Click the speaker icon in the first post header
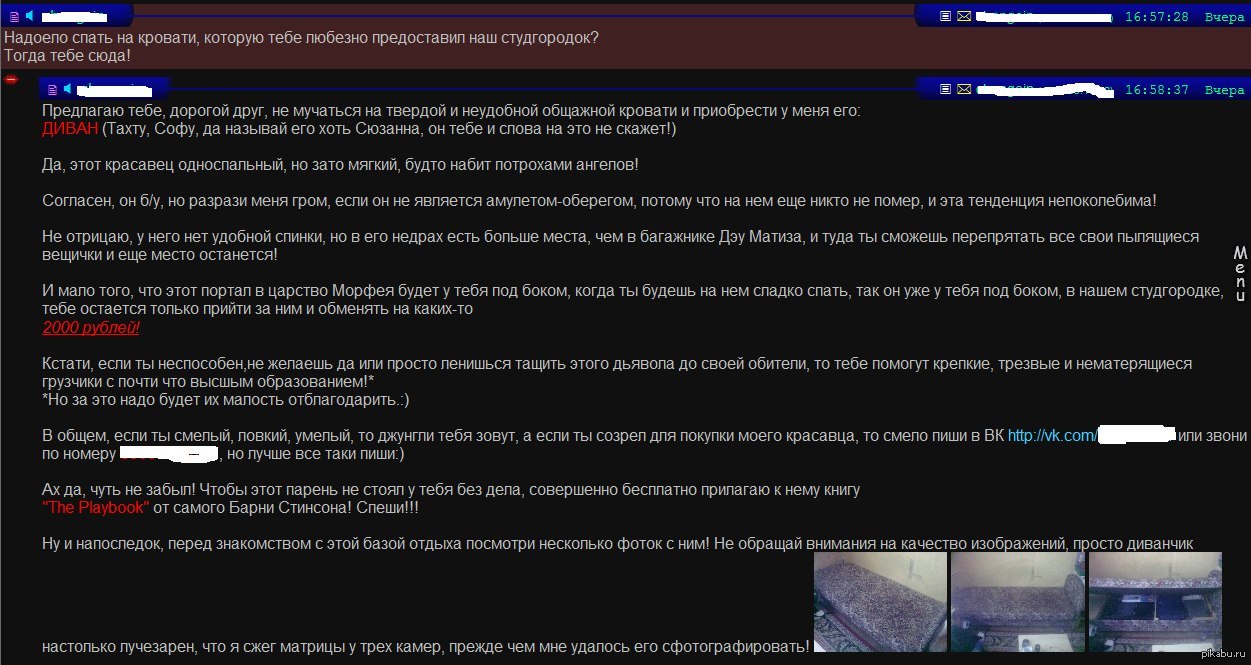This screenshot has height=665, width=1251. tap(29, 16)
